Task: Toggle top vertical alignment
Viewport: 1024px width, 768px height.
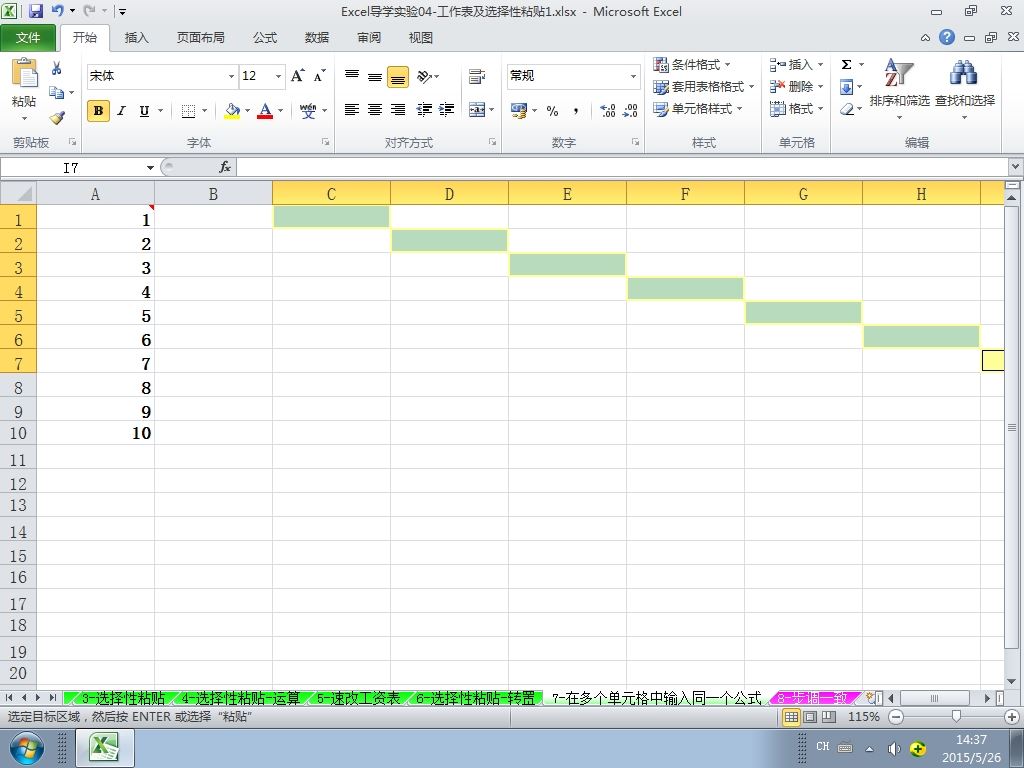Action: click(x=352, y=76)
